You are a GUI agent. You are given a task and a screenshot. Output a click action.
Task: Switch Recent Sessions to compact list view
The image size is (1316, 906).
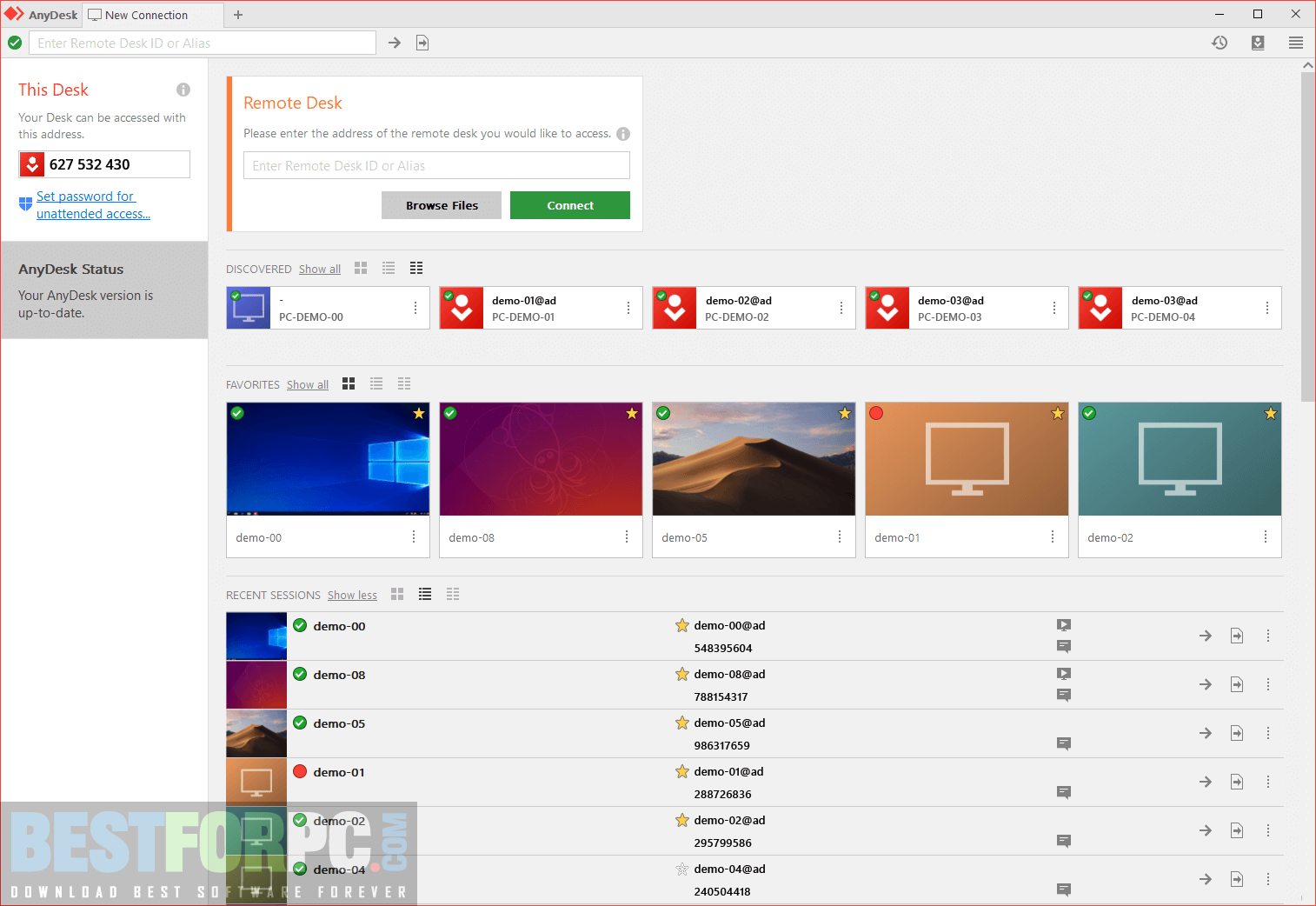pos(453,594)
